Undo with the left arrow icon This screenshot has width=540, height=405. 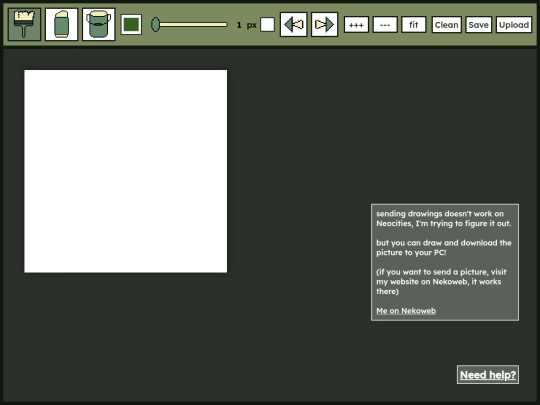pos(294,24)
